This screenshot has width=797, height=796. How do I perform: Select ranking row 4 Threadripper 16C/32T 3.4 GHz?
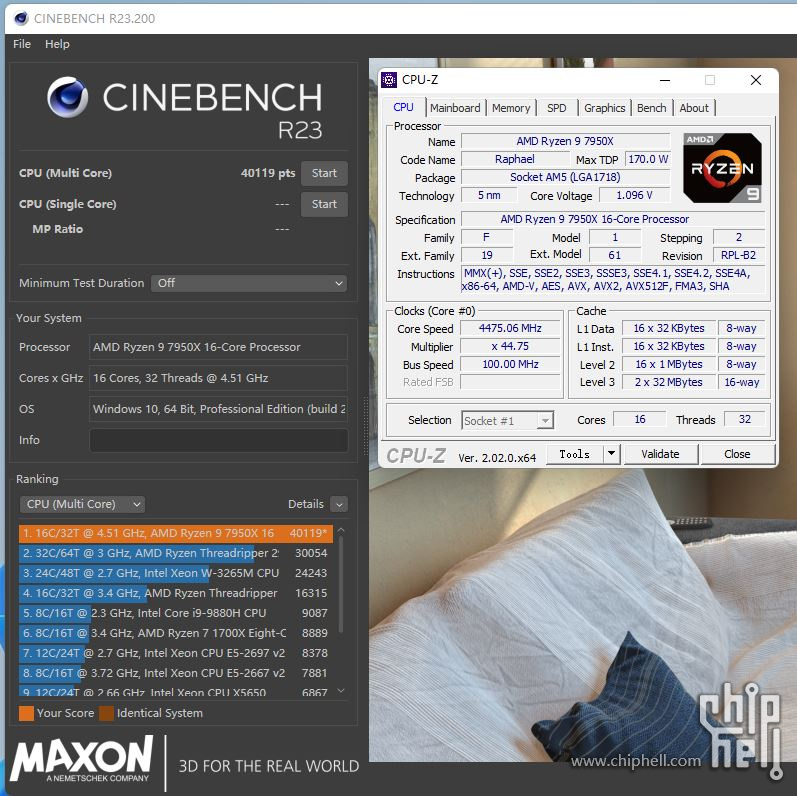[x=176, y=593]
